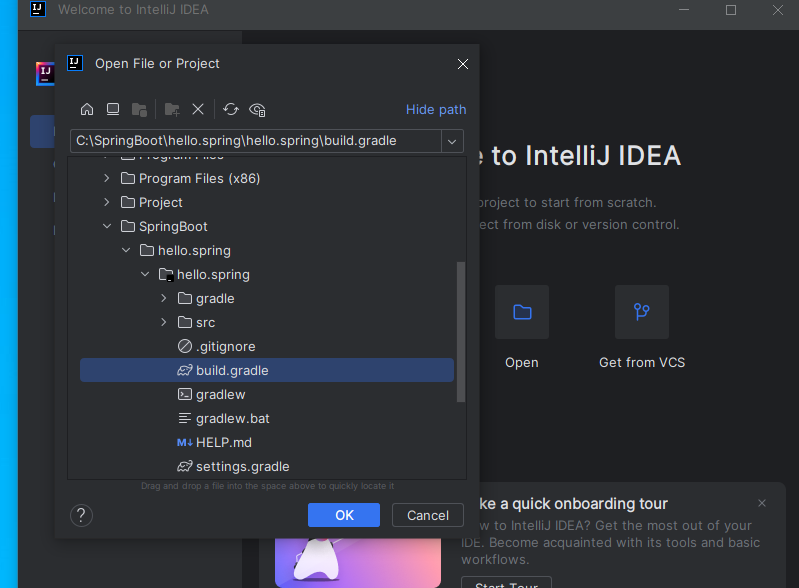Open the project directory toolbar icon
This screenshot has height=588, width=799.
[x=139, y=110]
